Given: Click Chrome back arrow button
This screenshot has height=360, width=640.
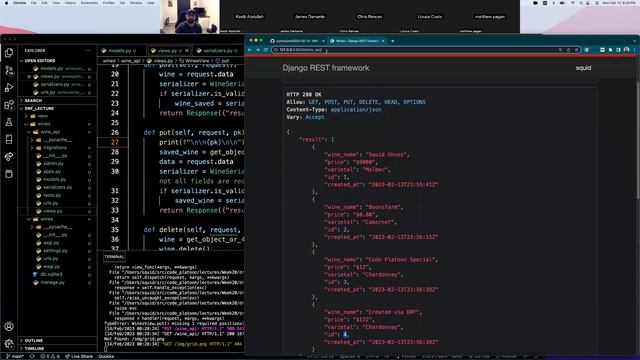Looking at the screenshot, I should point(250,50).
